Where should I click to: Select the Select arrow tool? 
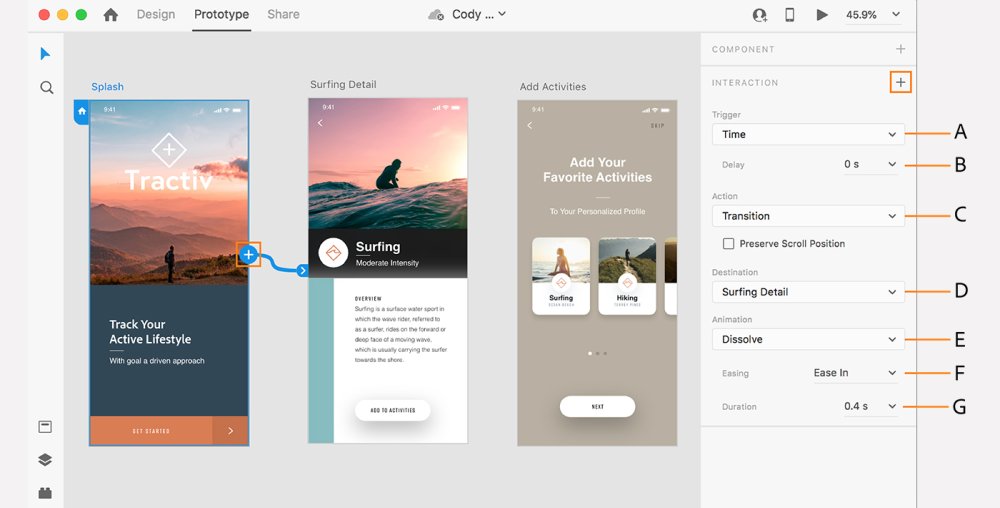click(45, 54)
